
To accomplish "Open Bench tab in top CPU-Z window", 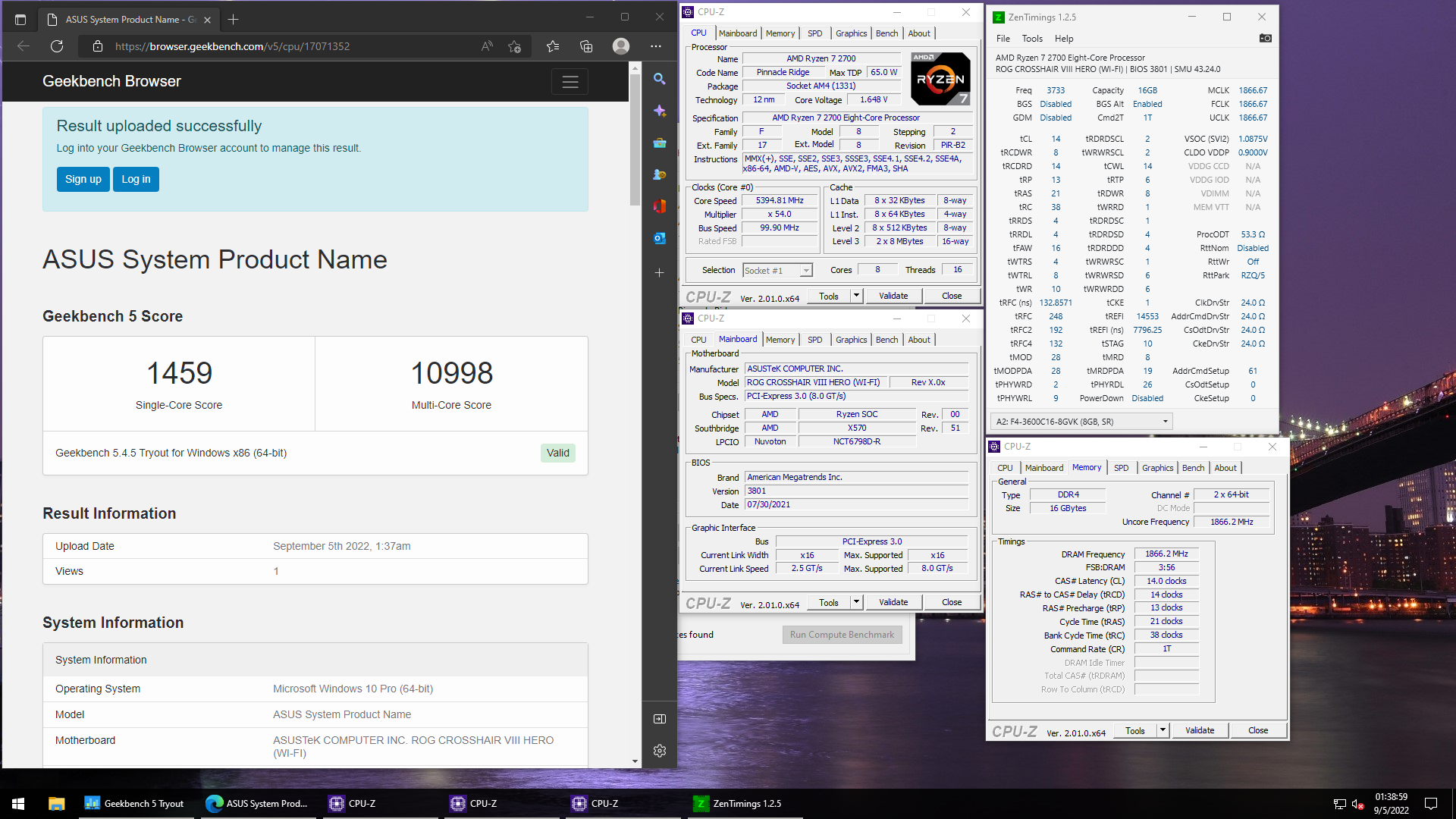I will pos(886,33).
